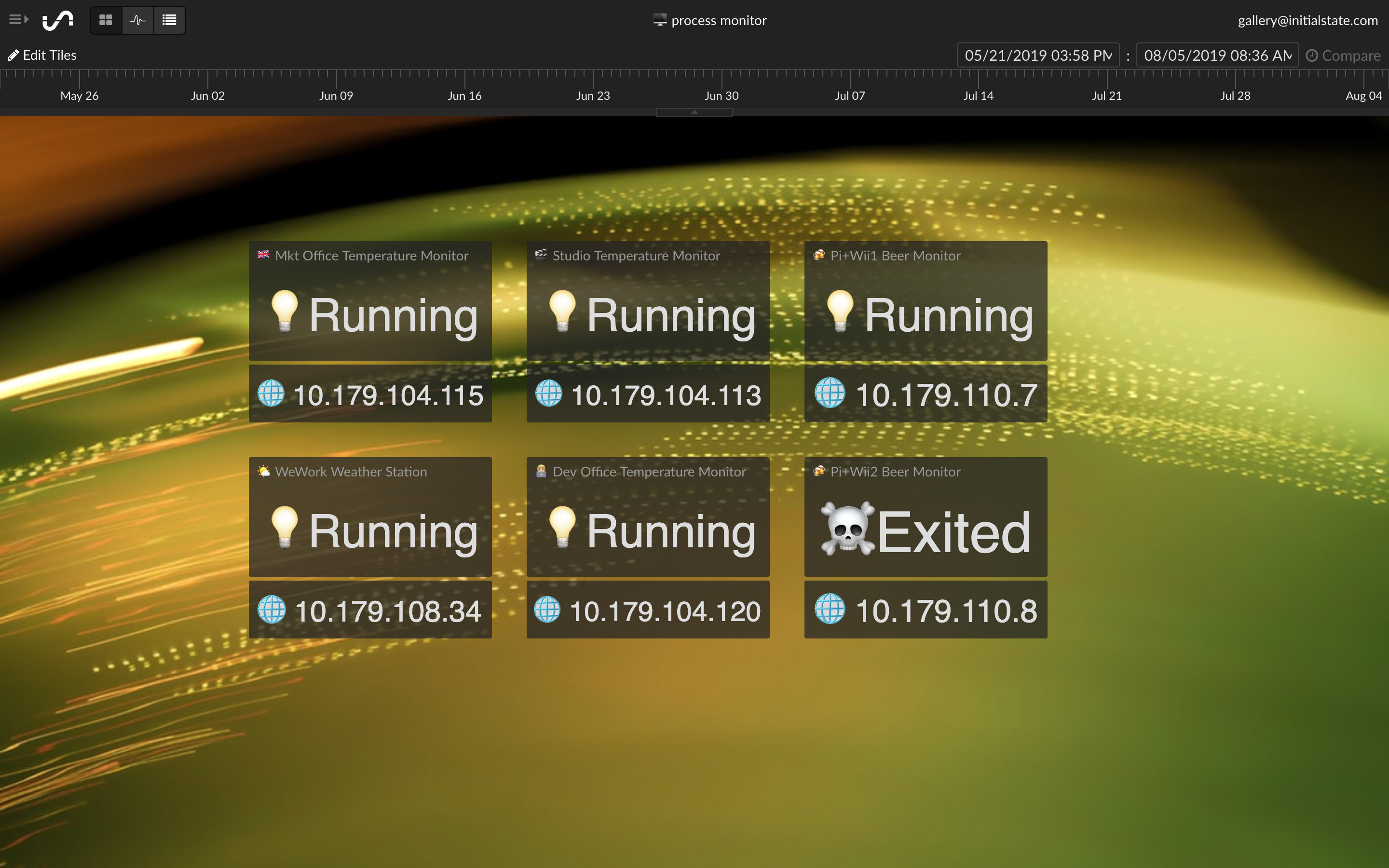Image resolution: width=1389 pixels, height=868 pixels.
Task: Click the Jun 30 timeline marker
Action: pos(722,95)
